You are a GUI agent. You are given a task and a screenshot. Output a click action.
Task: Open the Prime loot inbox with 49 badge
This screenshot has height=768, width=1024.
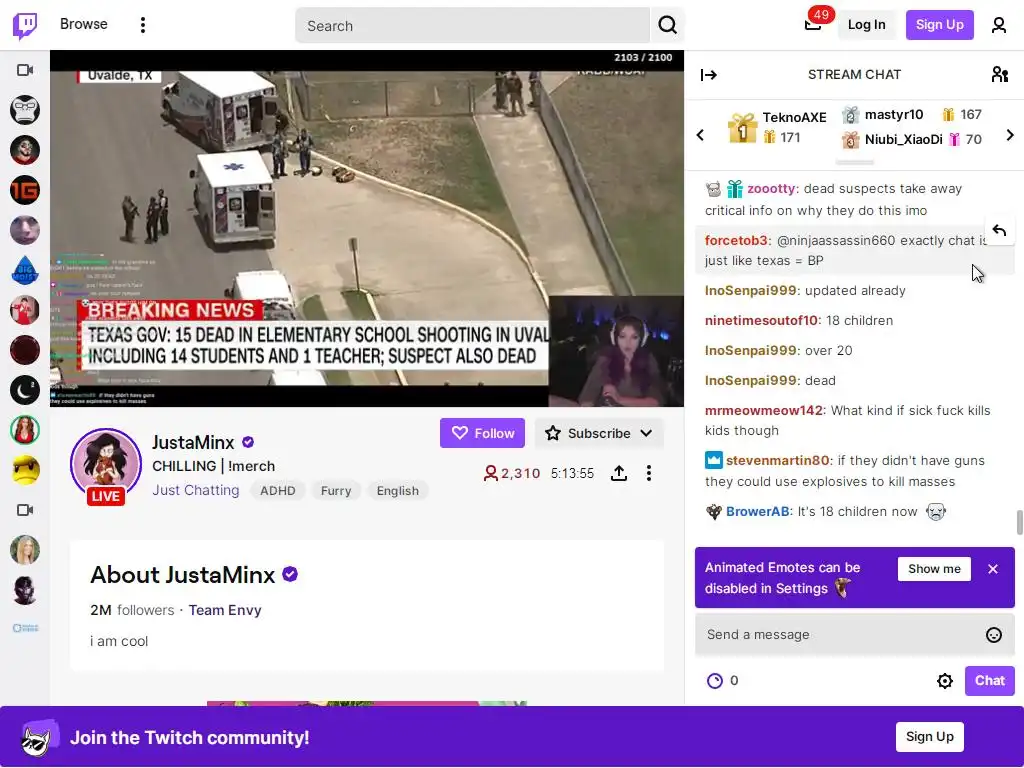[x=813, y=25]
